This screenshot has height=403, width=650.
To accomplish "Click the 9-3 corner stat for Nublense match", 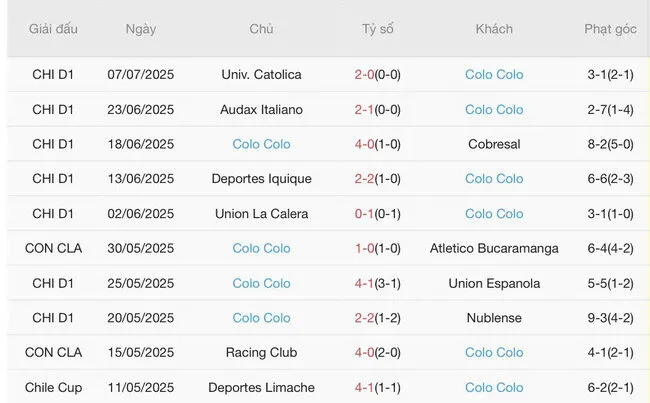I will point(610,318).
